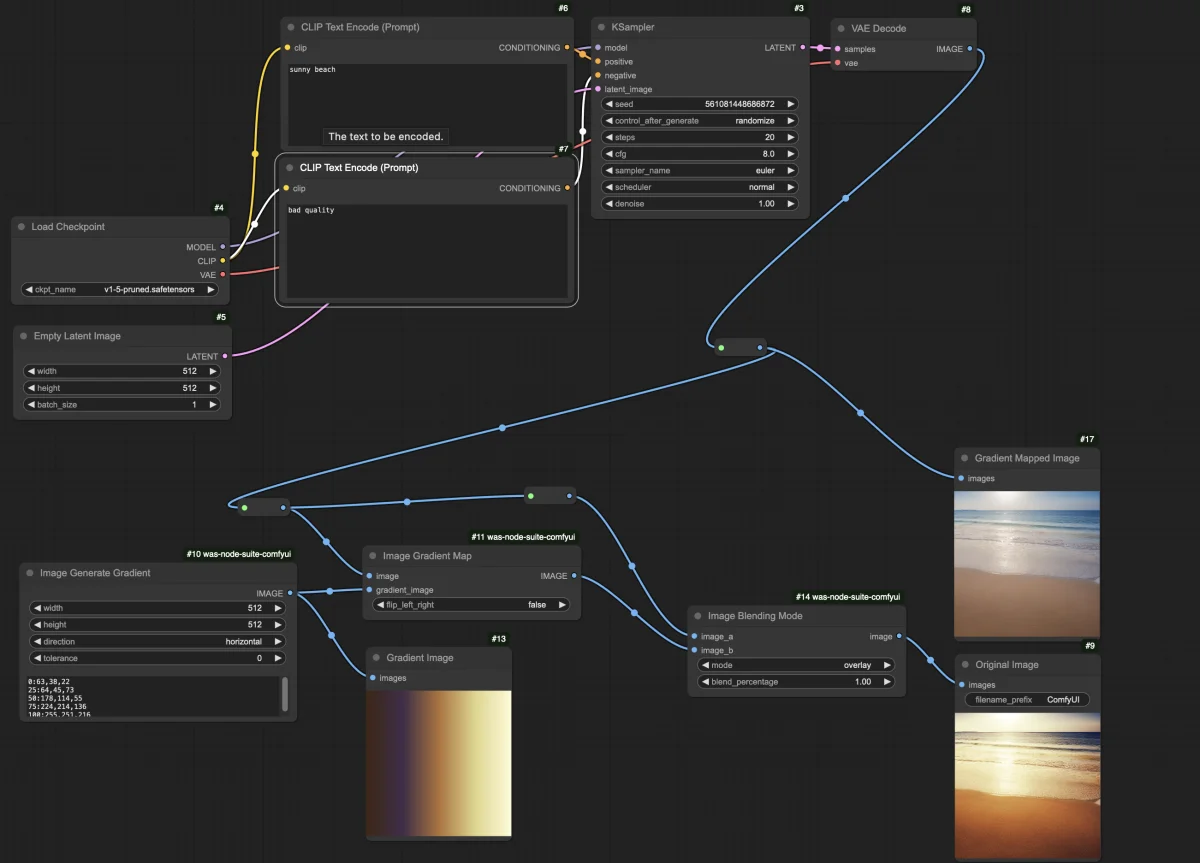Increase the tolerance value with right arrow
1200x863 pixels.
point(277,658)
